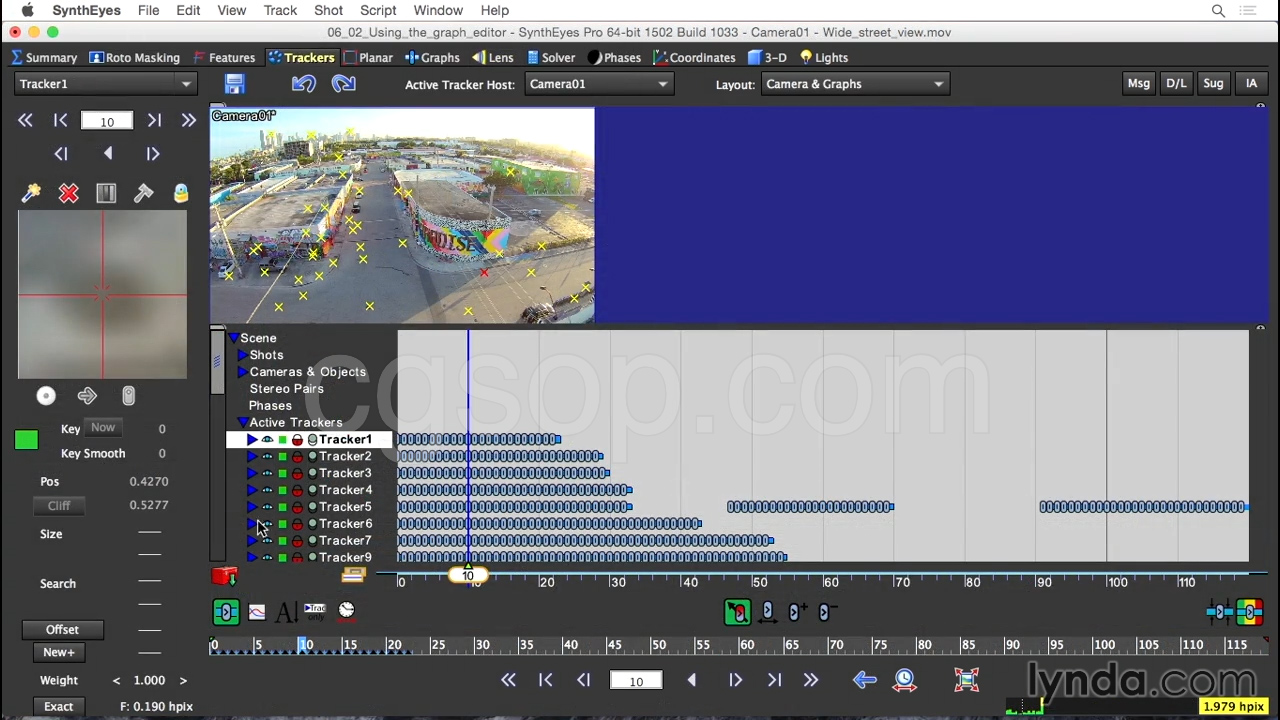Click the D/L button
The height and width of the screenshot is (720, 1280).
tap(1176, 84)
